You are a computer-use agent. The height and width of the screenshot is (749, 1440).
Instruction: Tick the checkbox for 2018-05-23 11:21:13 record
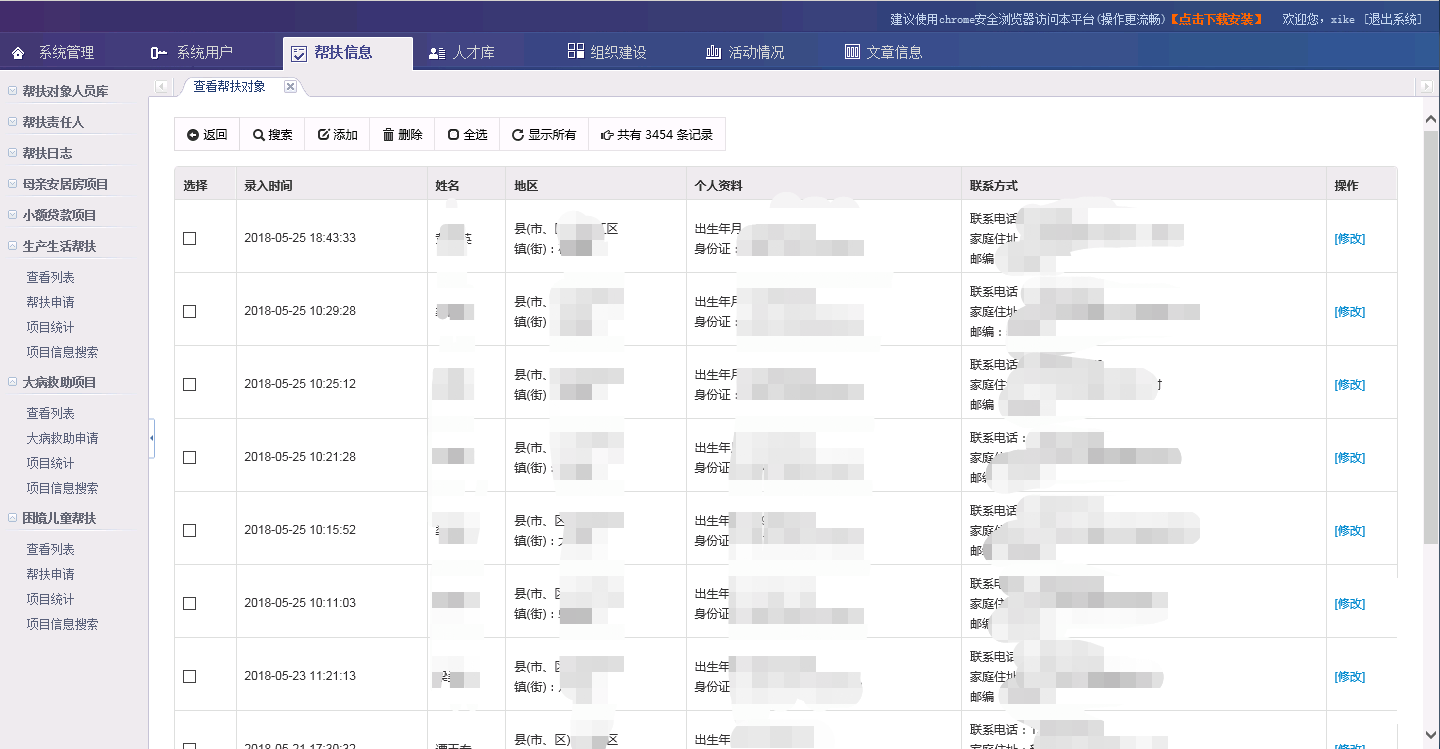(190, 676)
